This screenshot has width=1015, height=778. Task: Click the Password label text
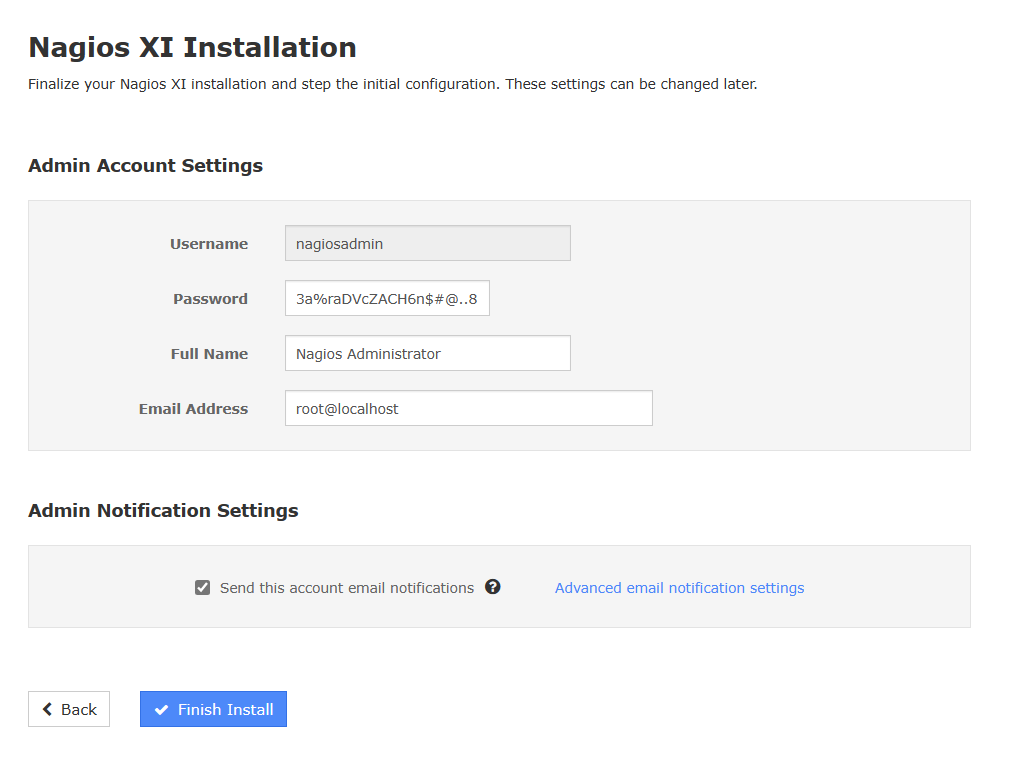210,299
